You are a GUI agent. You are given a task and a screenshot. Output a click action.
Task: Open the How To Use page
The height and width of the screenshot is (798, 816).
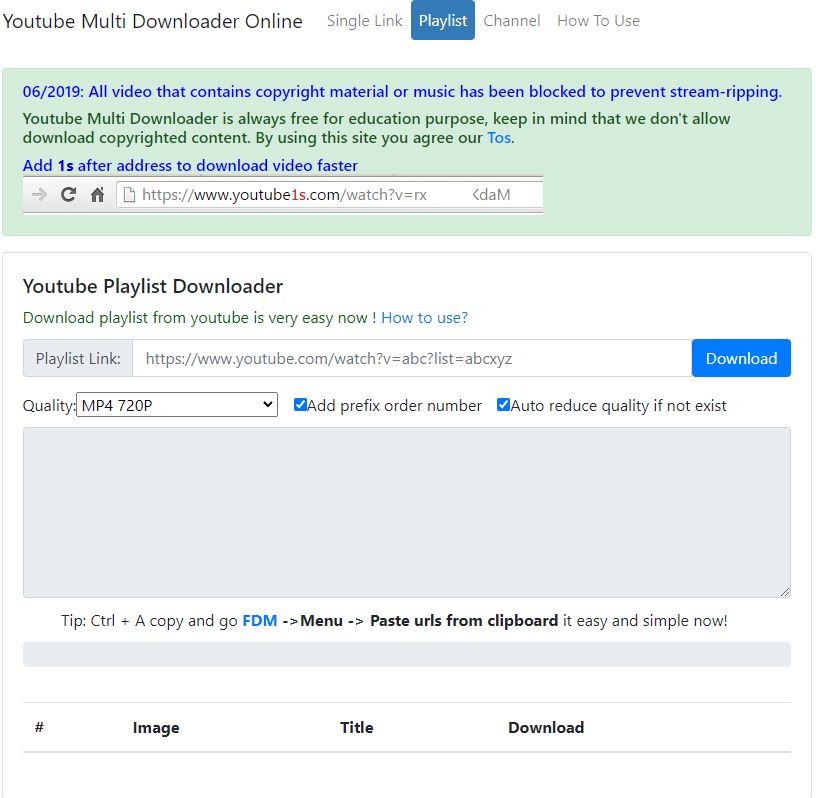[x=598, y=21]
